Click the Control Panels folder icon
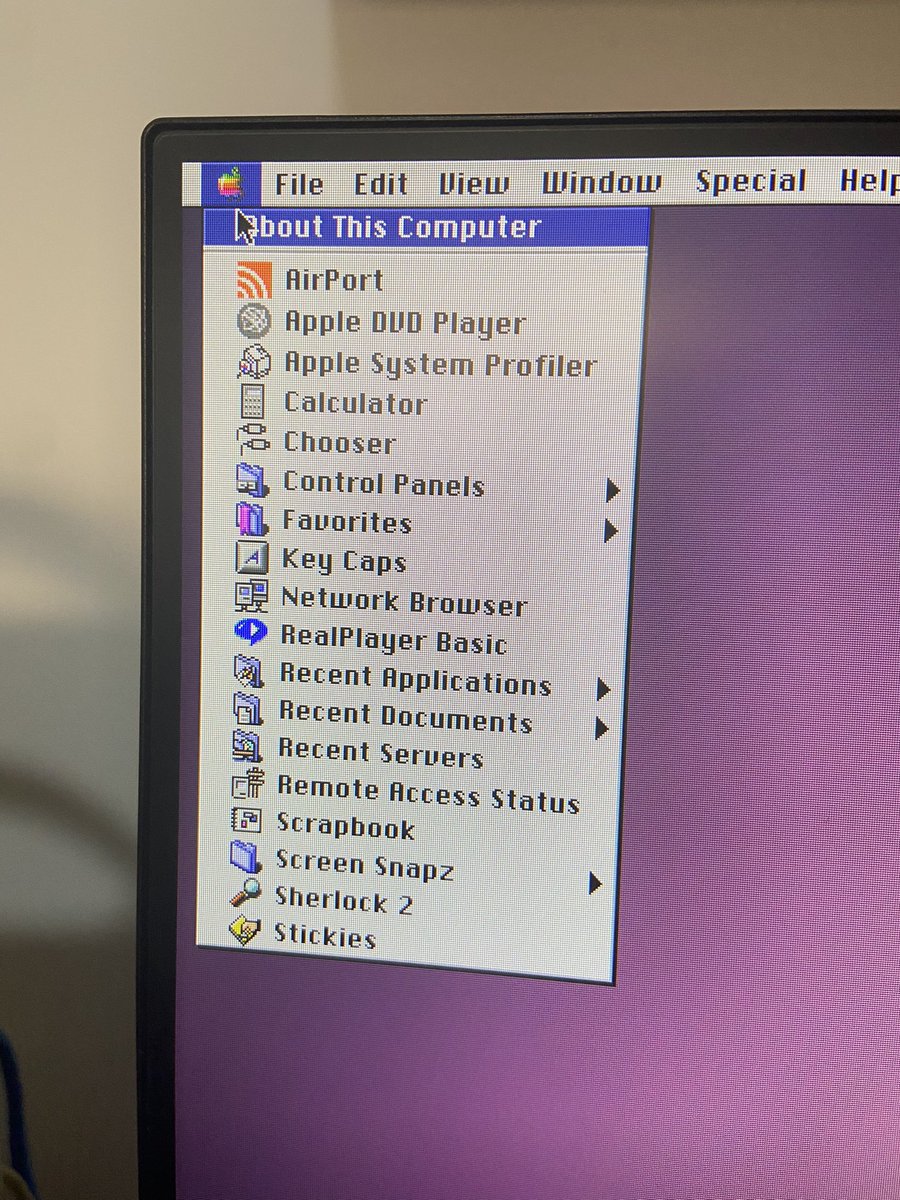 [x=251, y=482]
